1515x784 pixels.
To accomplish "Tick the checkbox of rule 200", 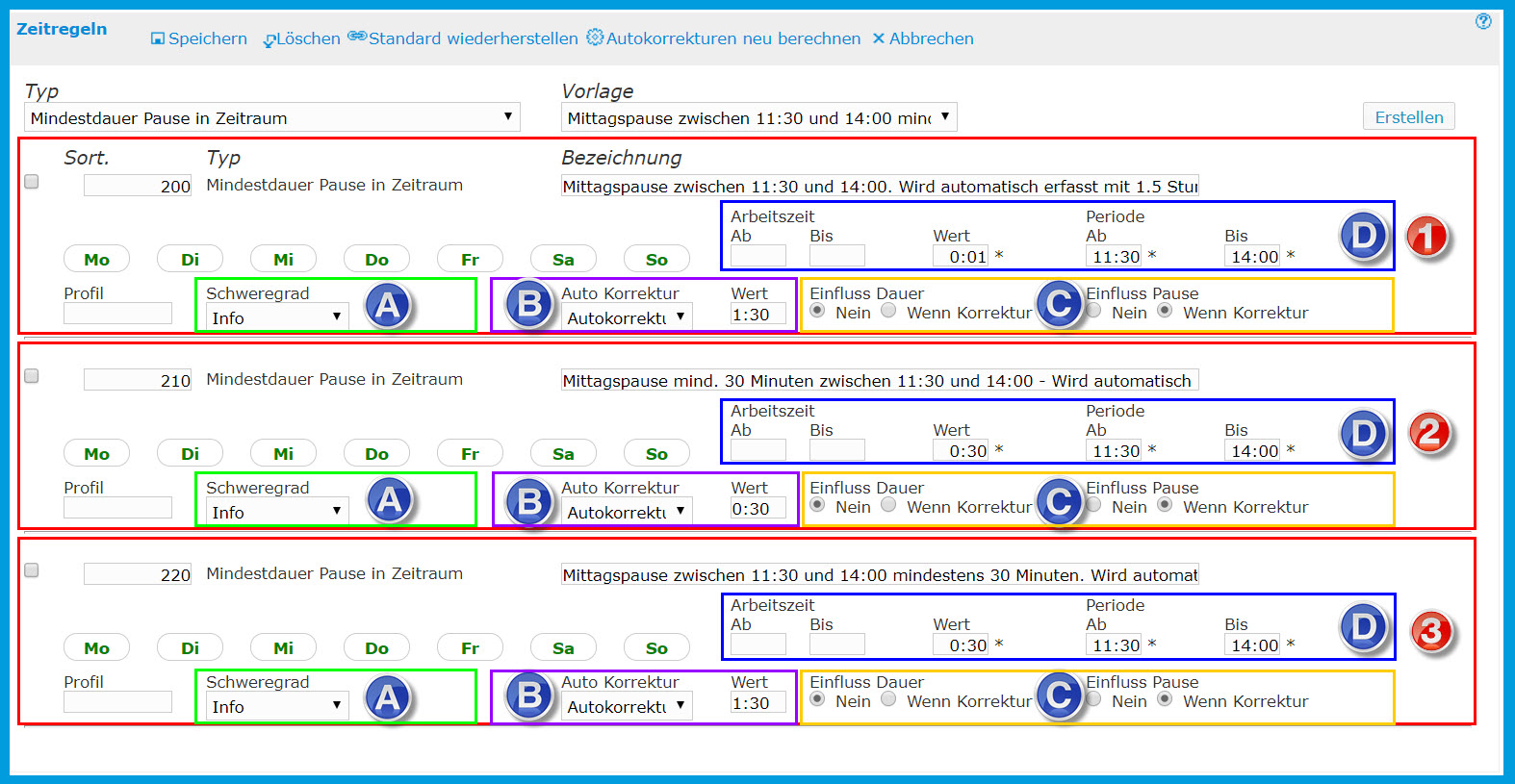I will click(x=32, y=182).
